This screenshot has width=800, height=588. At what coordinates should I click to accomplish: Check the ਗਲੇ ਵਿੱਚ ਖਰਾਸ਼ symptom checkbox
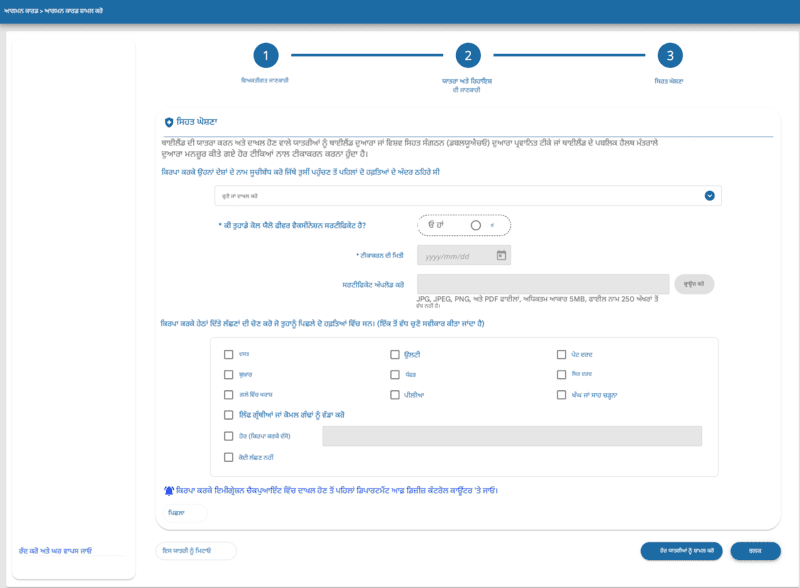[x=229, y=395]
